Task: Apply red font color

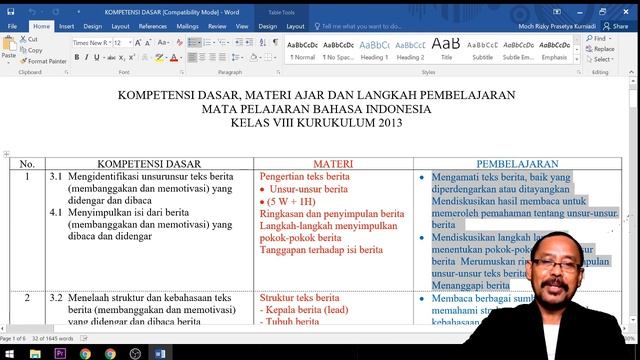Action: pyautogui.click(x=174, y=58)
